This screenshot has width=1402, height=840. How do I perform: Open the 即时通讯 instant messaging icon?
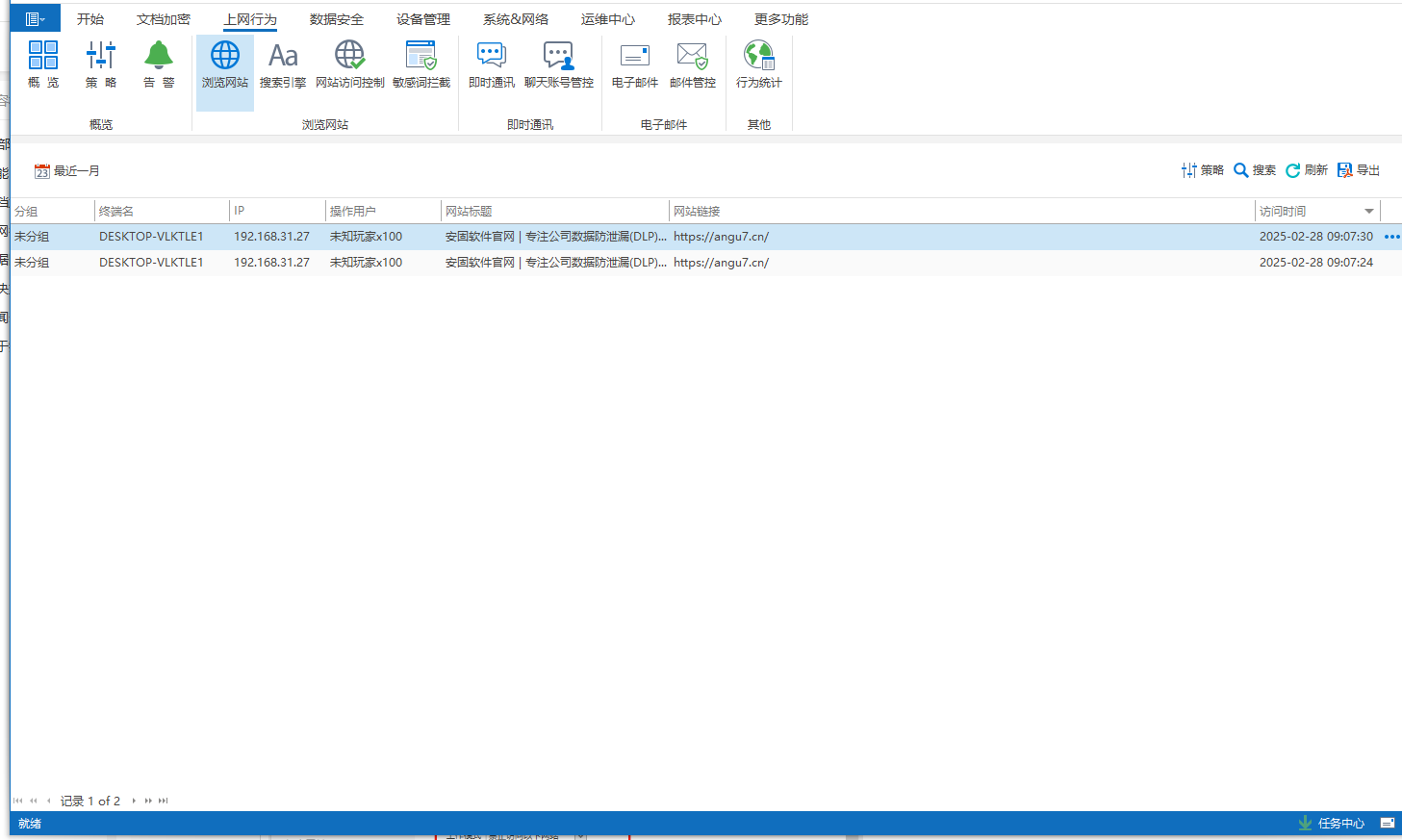pos(492,64)
